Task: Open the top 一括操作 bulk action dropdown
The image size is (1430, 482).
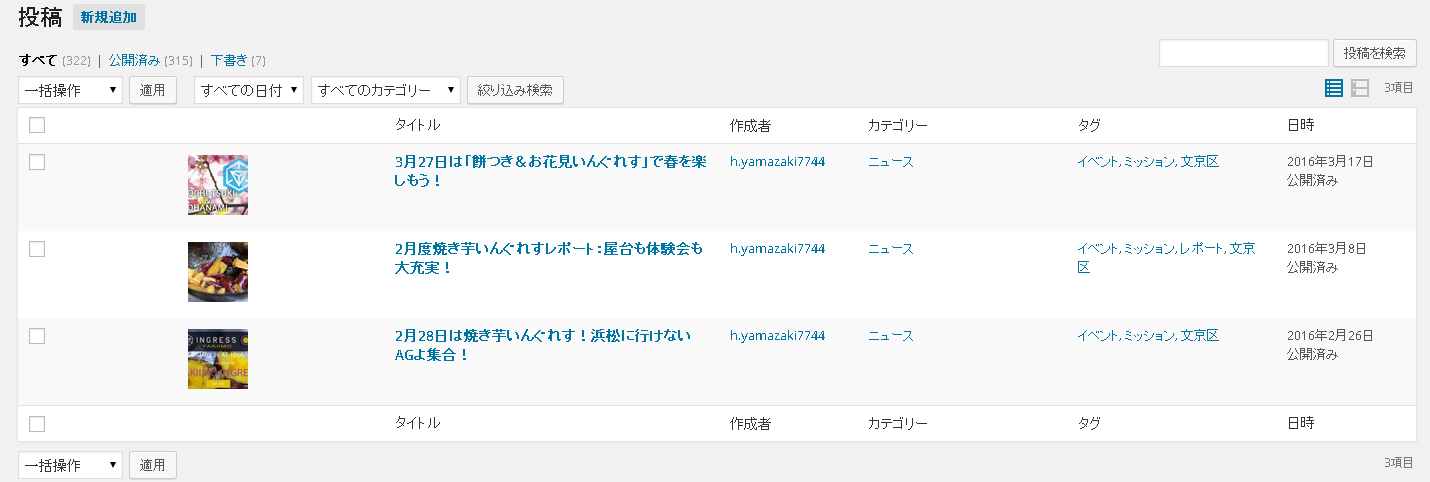Action: click(x=70, y=90)
